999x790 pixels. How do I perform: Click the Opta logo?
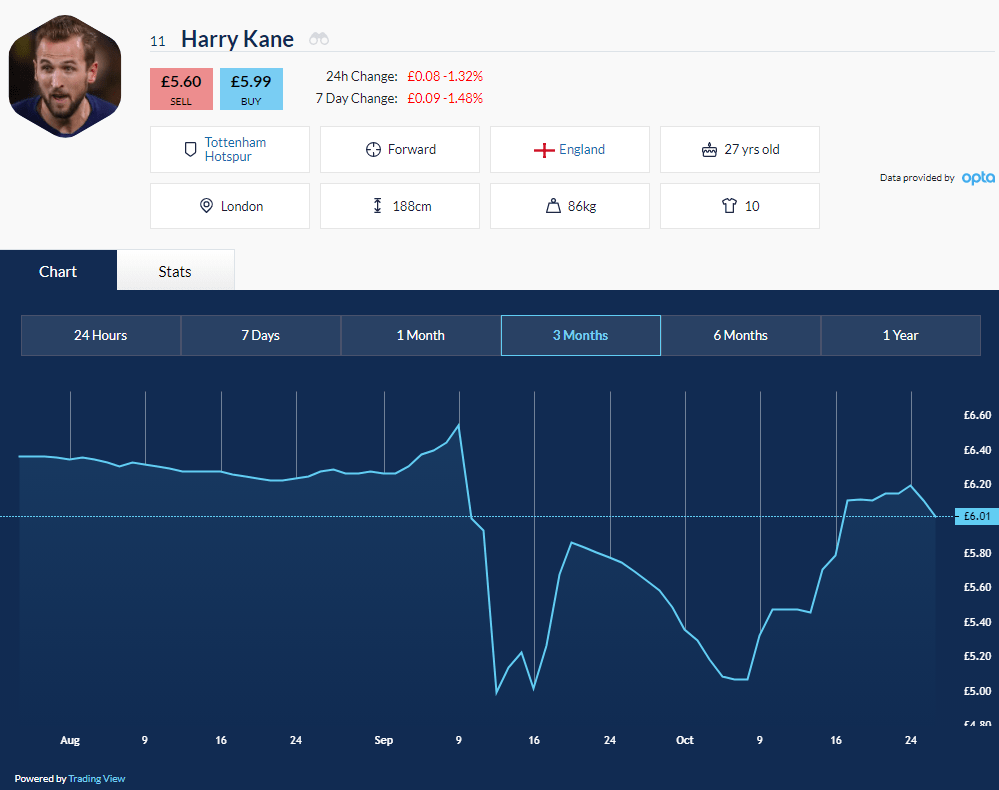pos(978,178)
